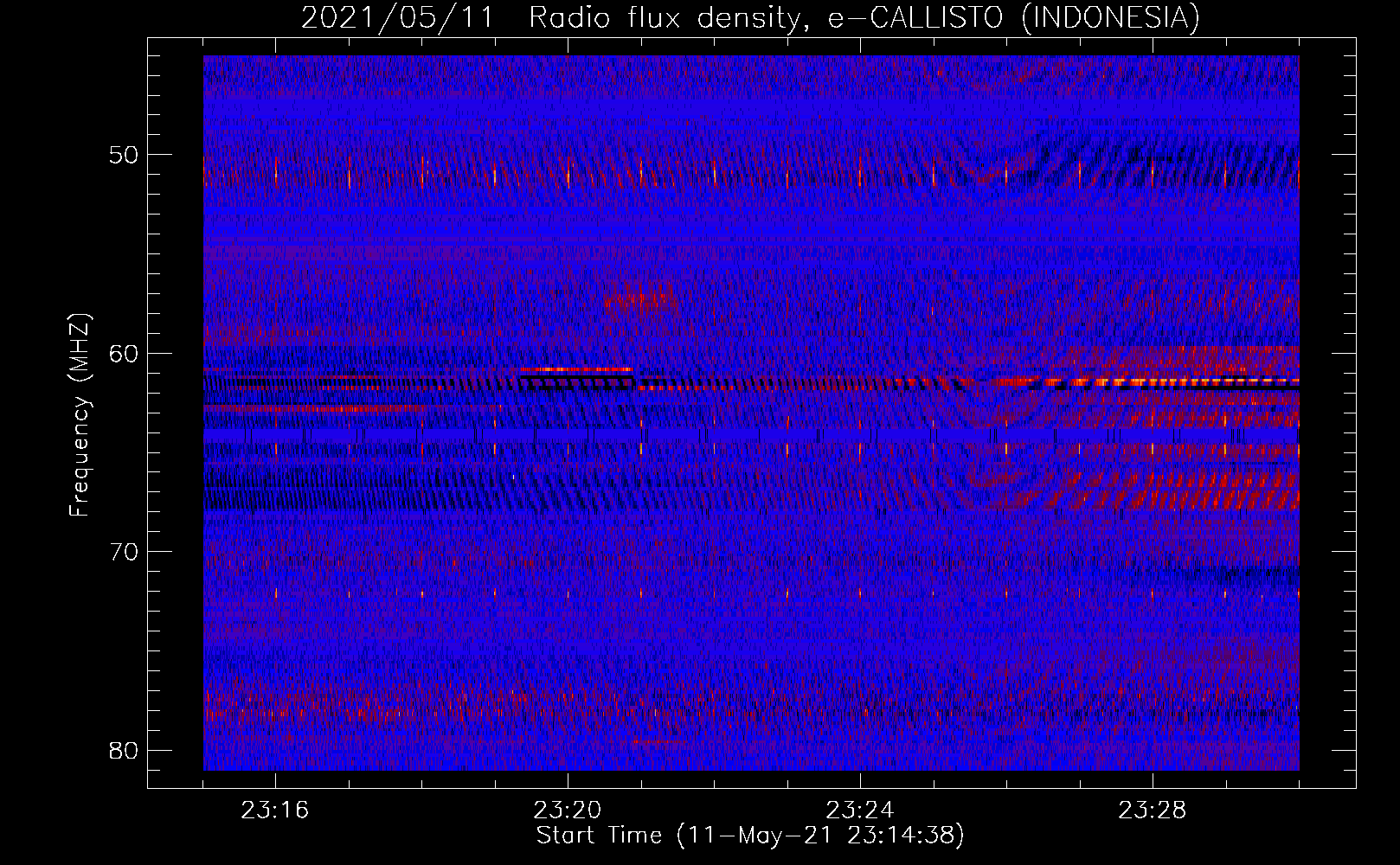Click the red burst patch near 57 MHz
Screen dimensions: 1400x865
(x=642, y=302)
